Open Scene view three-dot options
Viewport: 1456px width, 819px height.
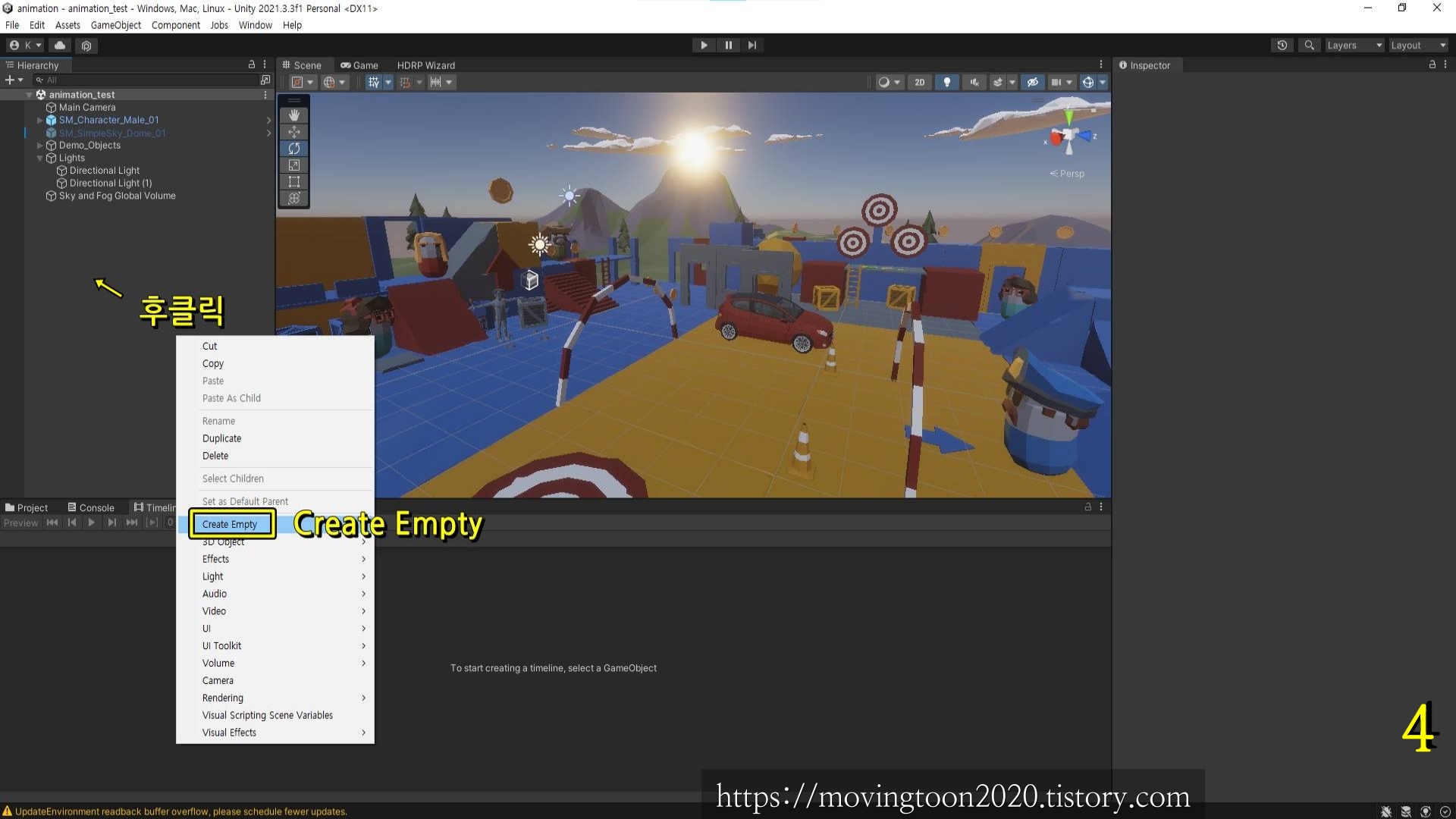tap(1101, 64)
